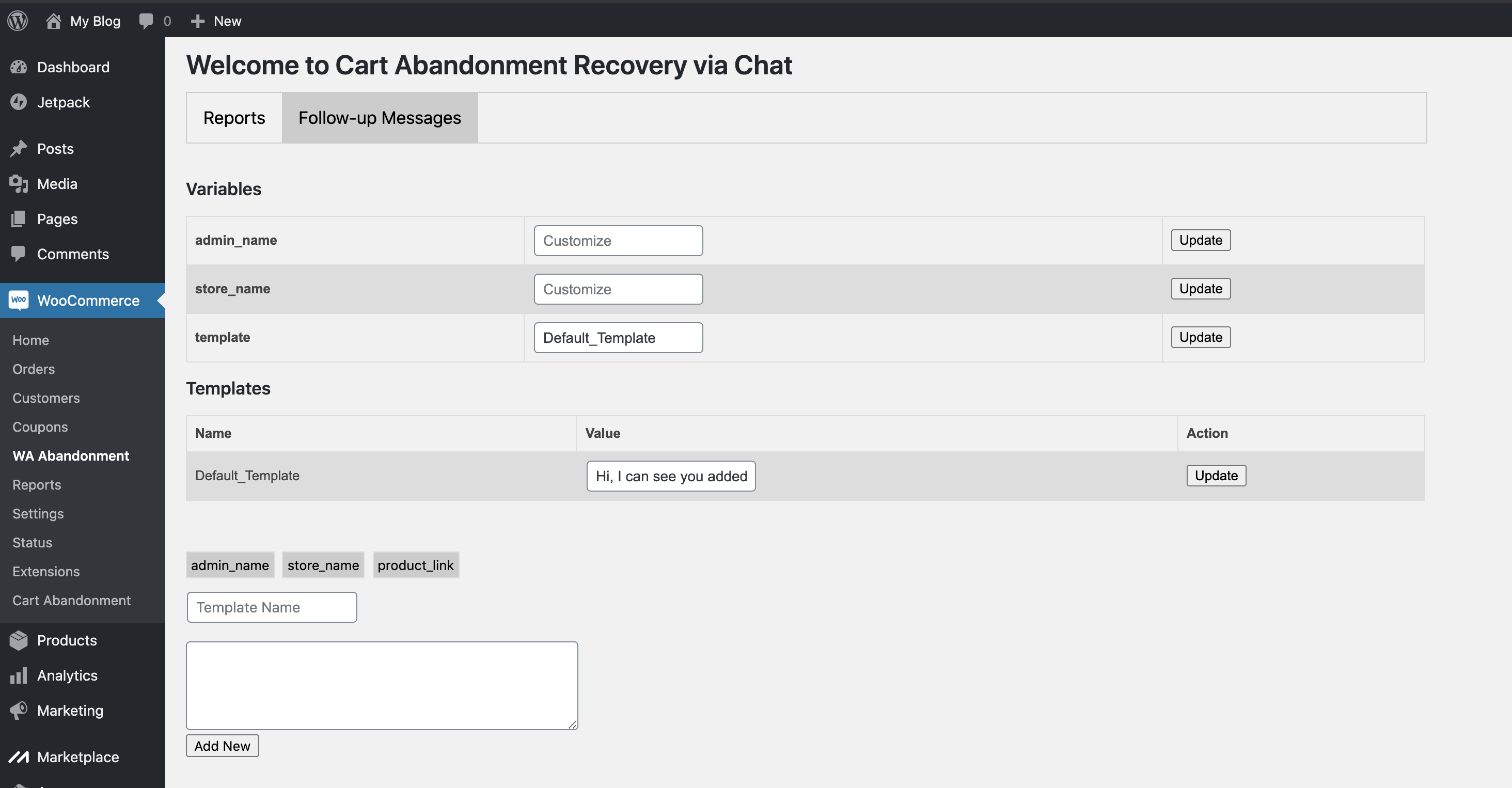
Task: Open WooCommerce Settings submenu
Action: pos(38,513)
